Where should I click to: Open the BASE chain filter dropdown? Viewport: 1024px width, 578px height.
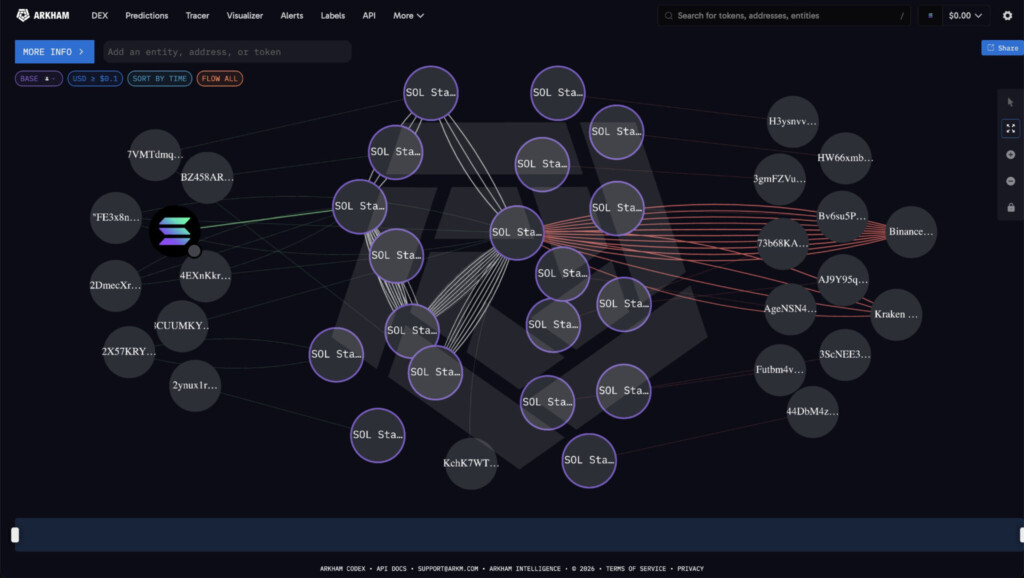coord(39,78)
